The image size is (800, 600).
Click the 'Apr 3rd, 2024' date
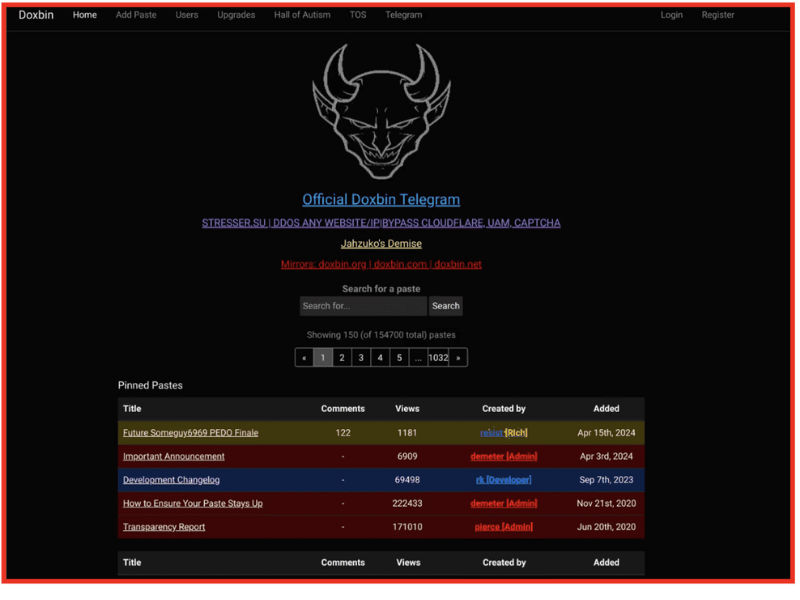click(606, 457)
